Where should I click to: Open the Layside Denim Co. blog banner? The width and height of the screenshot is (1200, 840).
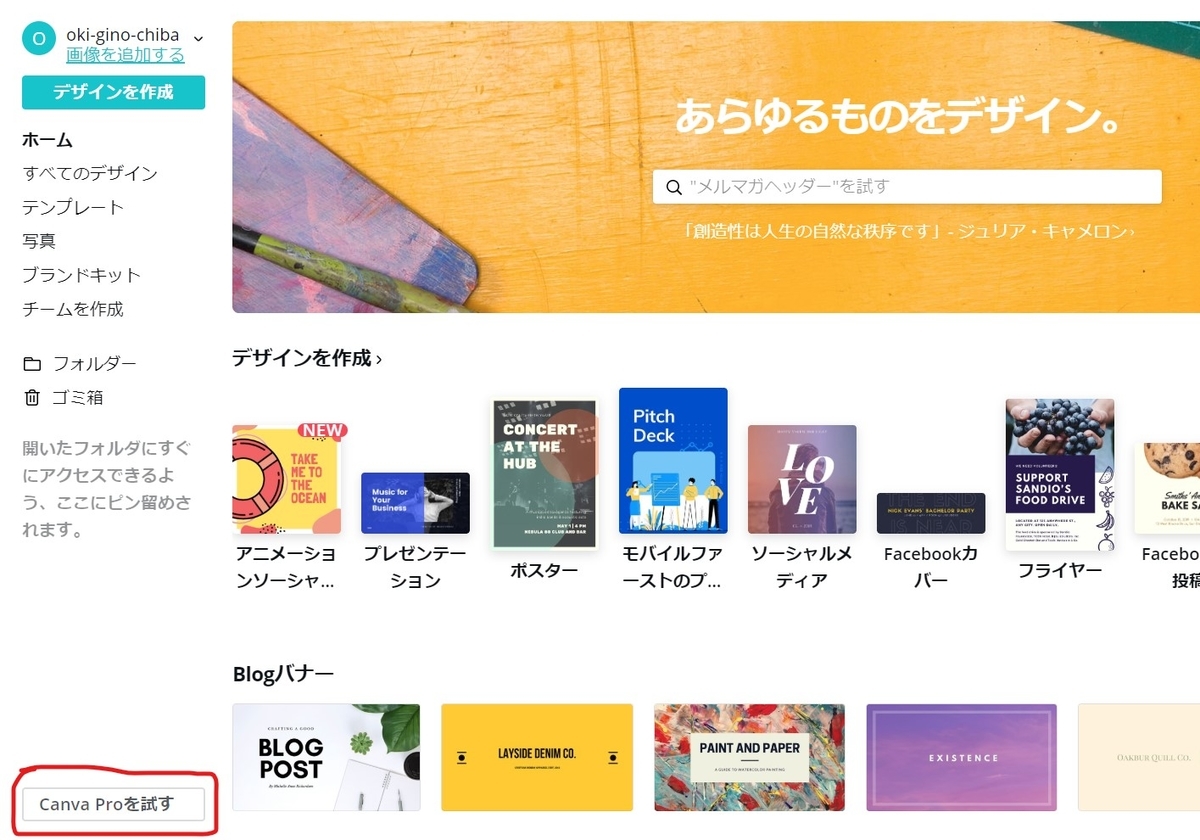[x=537, y=756]
